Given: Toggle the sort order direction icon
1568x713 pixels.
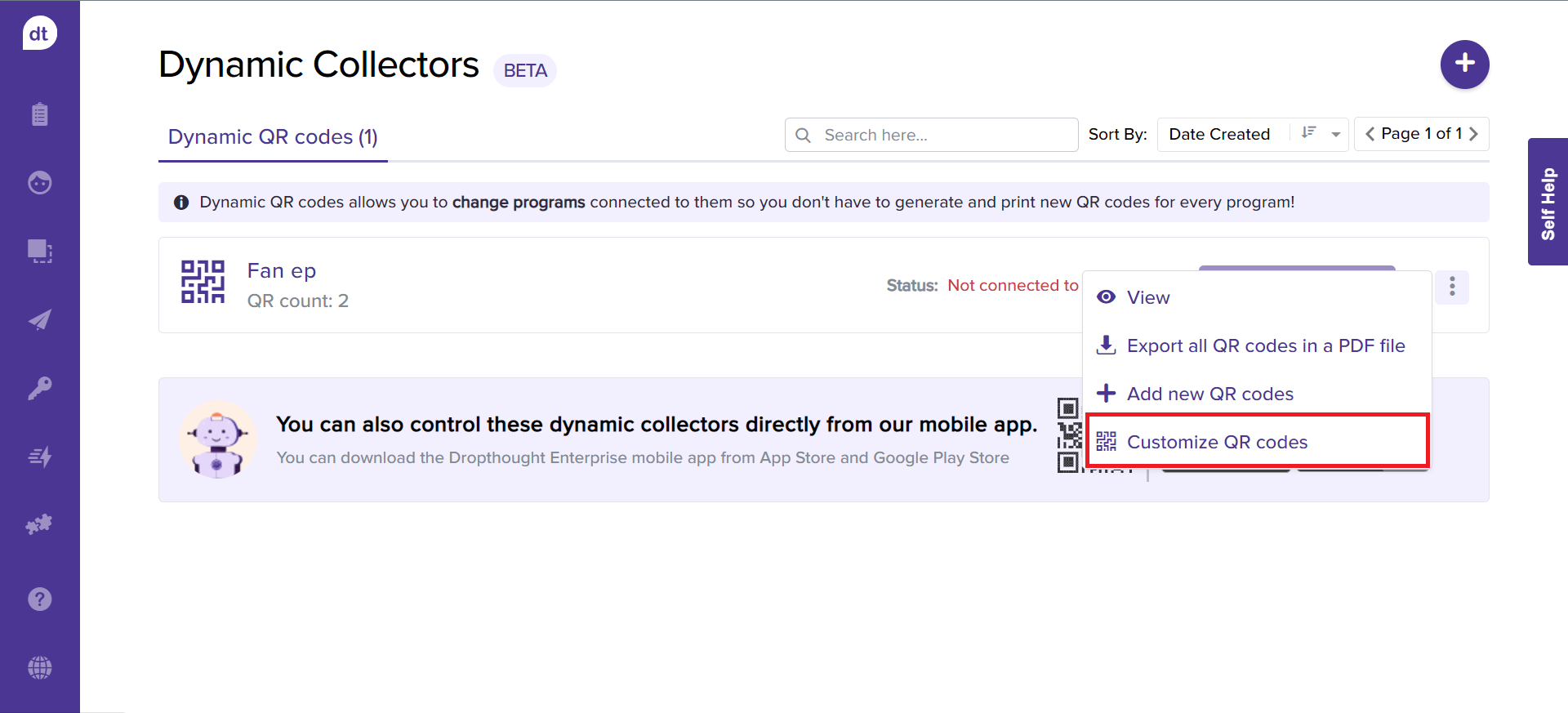Looking at the screenshot, I should point(1308,133).
